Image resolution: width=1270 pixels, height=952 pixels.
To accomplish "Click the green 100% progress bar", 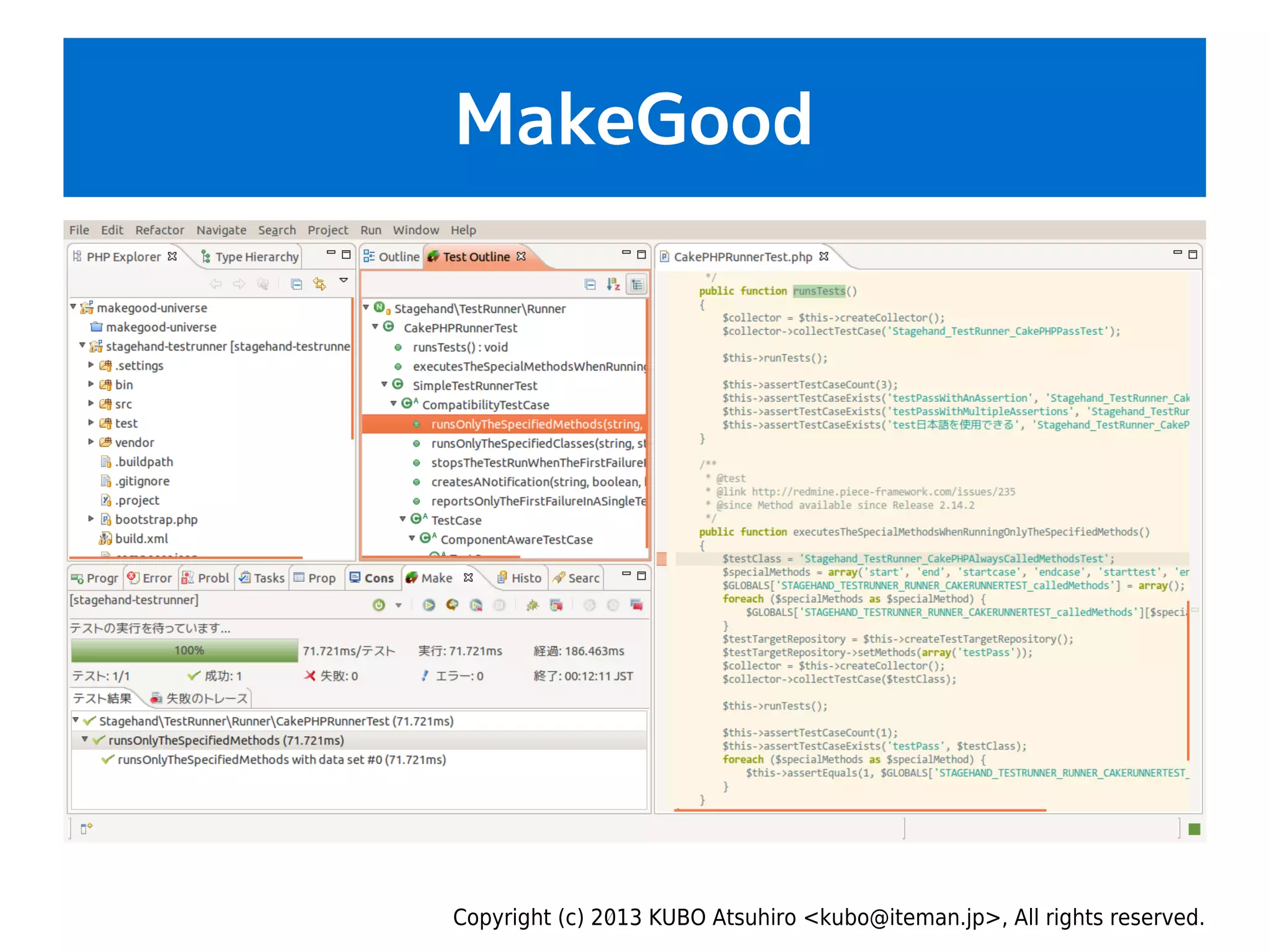I will point(185,651).
